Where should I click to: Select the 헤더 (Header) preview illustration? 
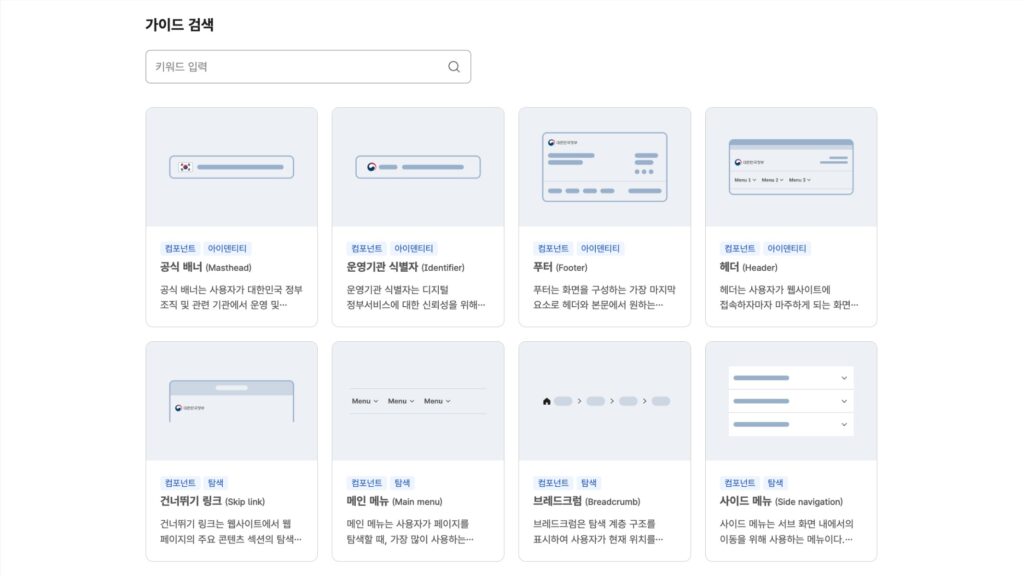(791, 167)
